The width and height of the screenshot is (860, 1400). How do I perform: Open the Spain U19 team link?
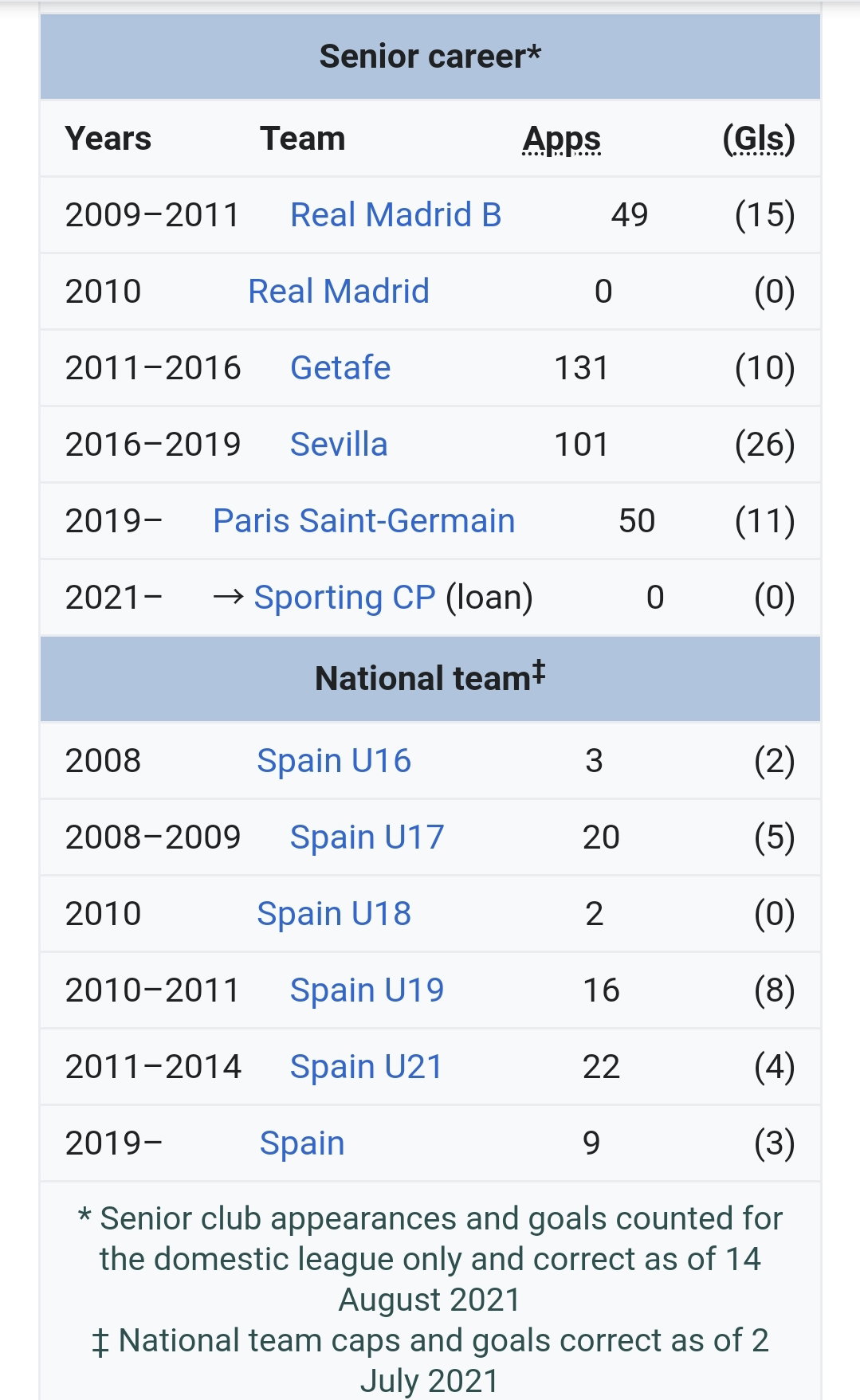[367, 990]
